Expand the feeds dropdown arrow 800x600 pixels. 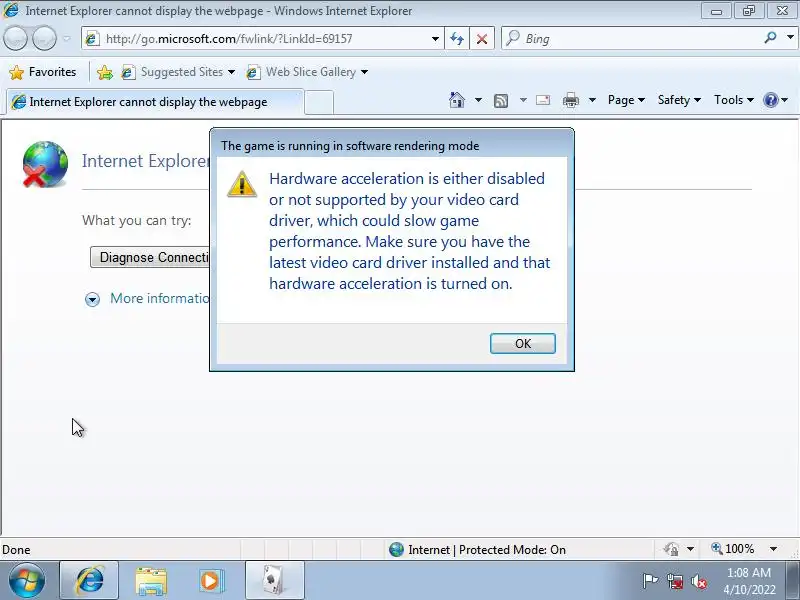tap(523, 100)
